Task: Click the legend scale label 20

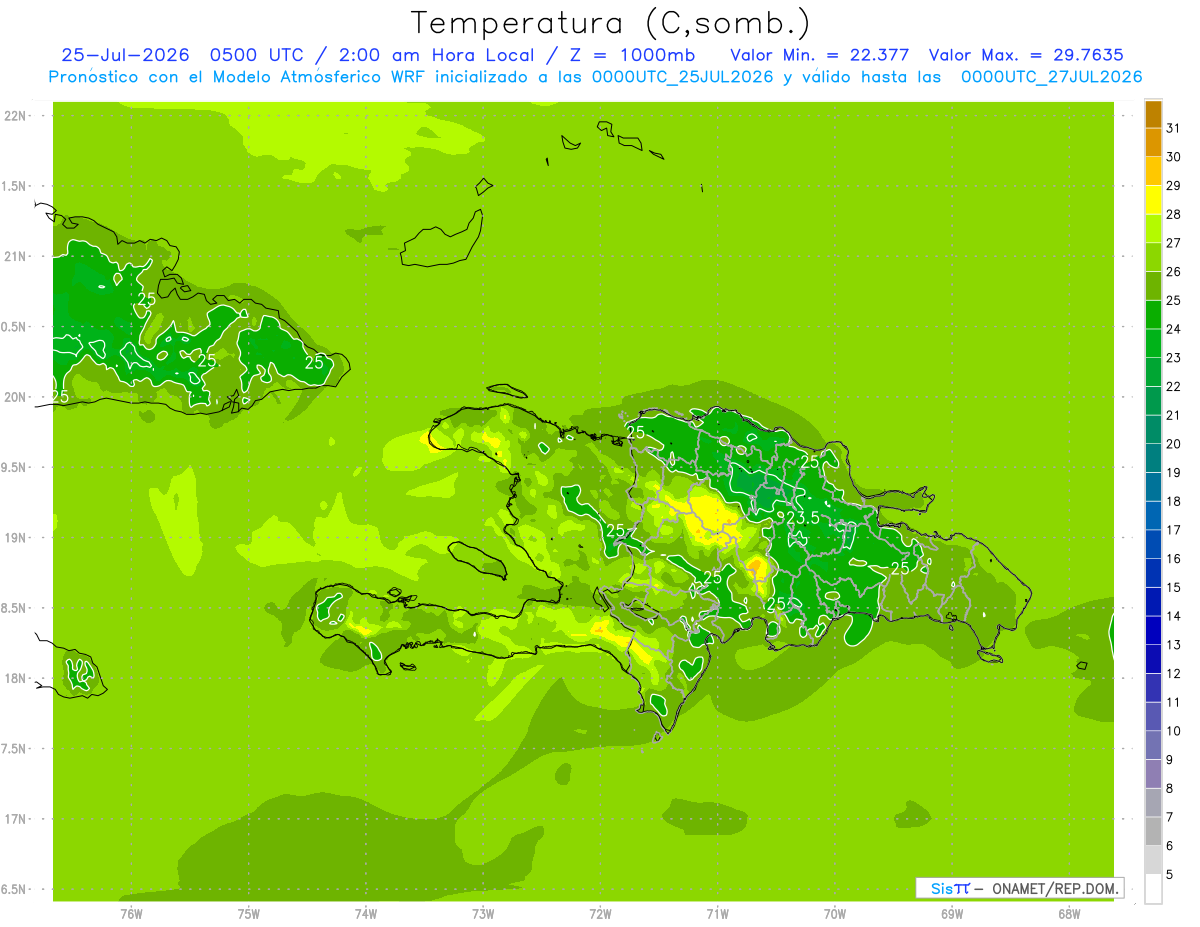Action: [1174, 444]
